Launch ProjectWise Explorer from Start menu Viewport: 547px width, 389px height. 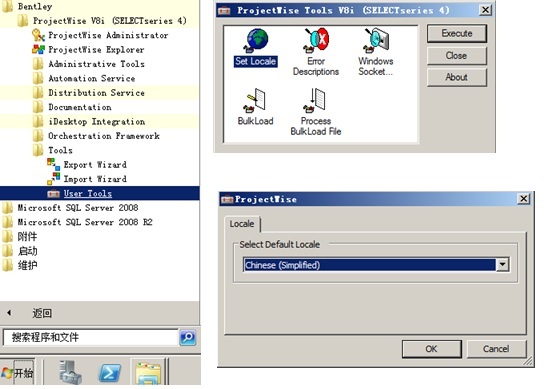(88, 50)
